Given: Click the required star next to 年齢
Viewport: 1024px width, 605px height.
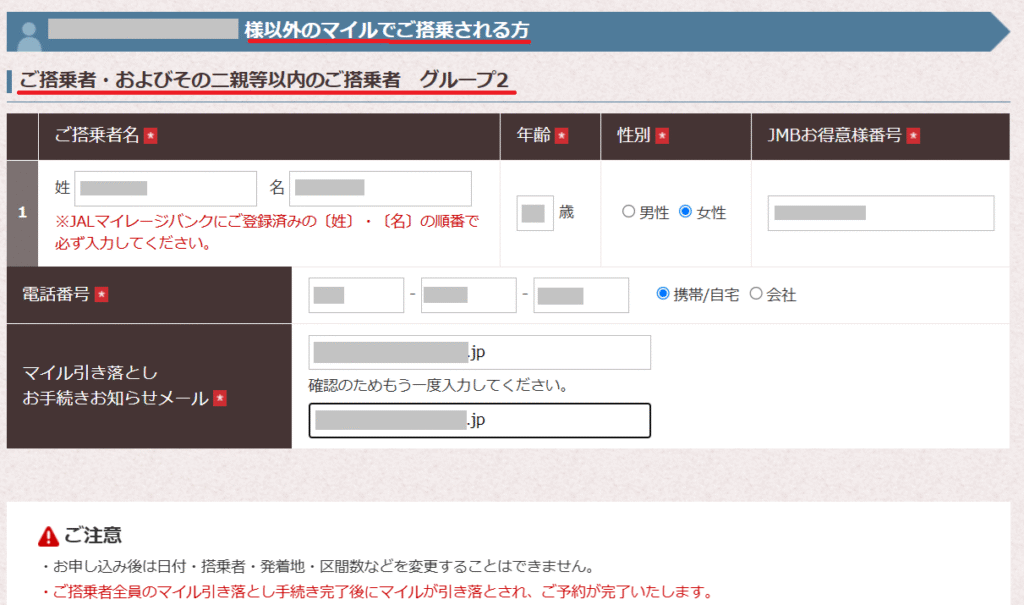Looking at the screenshot, I should tap(562, 136).
